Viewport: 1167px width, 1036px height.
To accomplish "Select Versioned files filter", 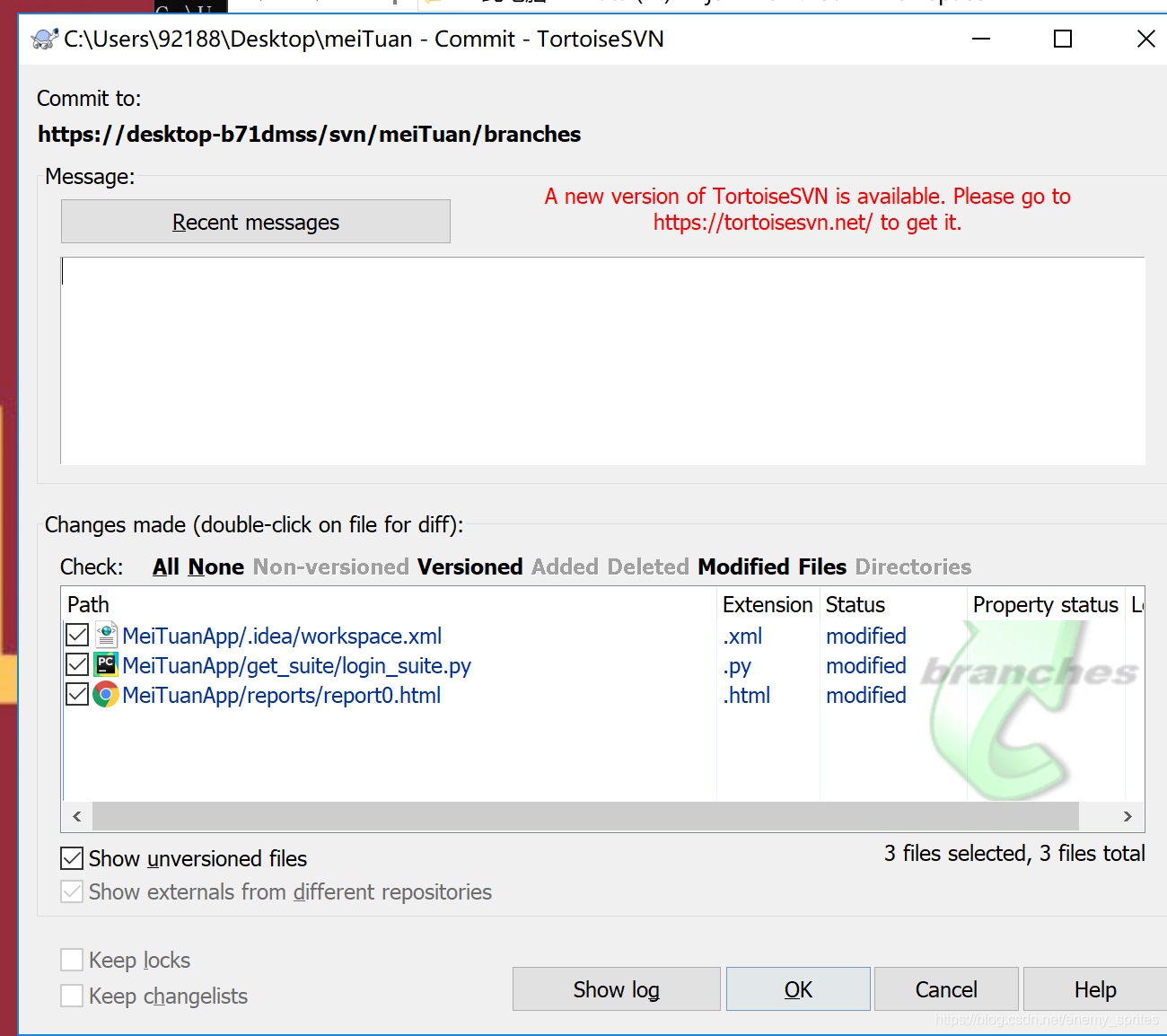I will click(x=470, y=567).
